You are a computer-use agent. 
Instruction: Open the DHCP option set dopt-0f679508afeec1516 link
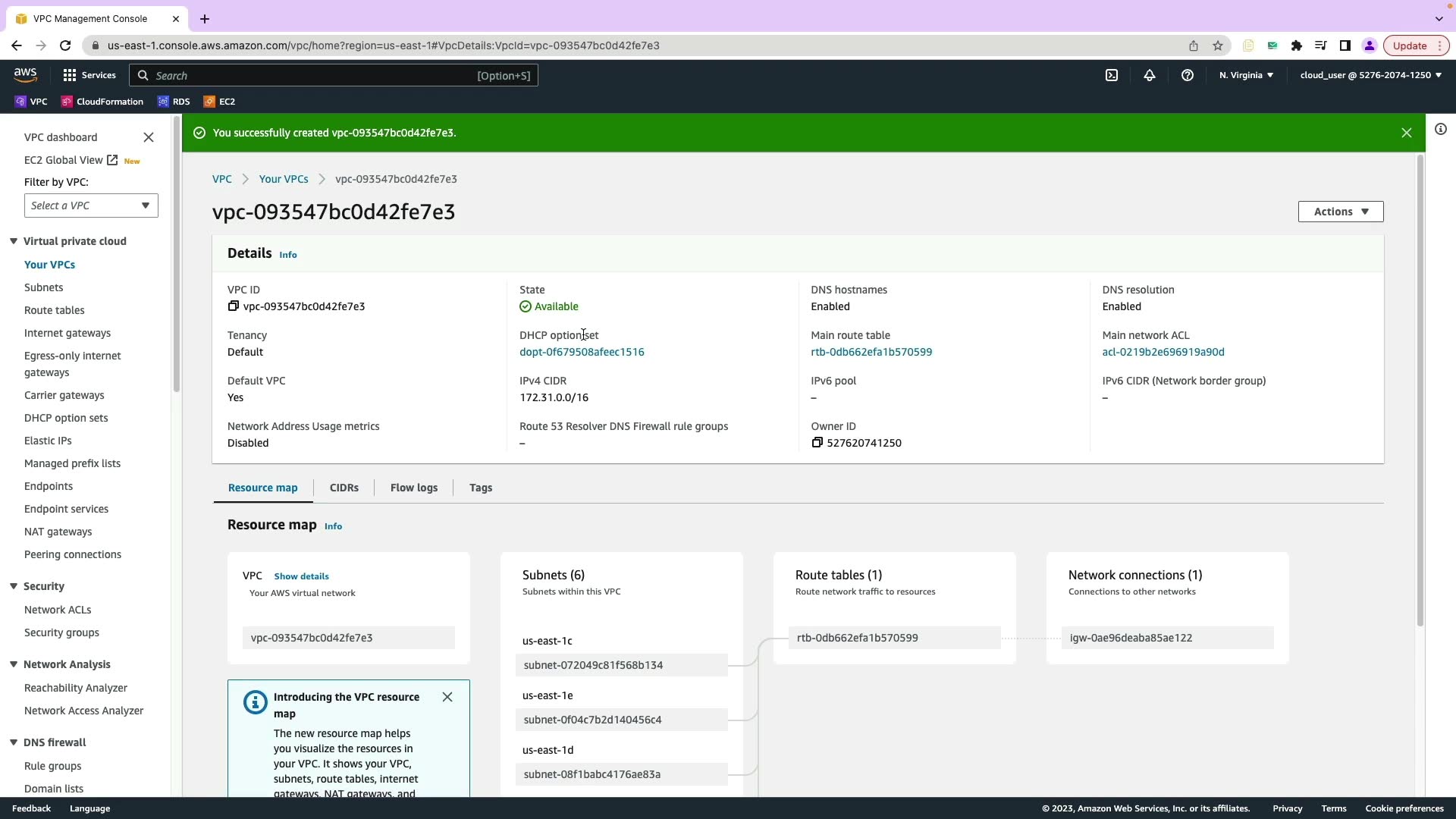pyautogui.click(x=582, y=352)
